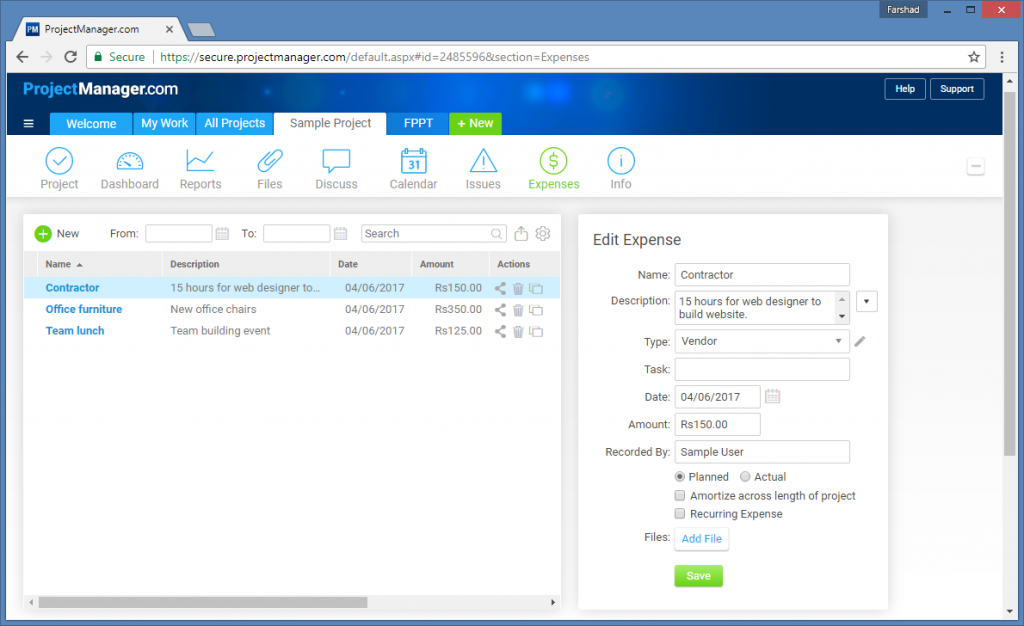Image resolution: width=1024 pixels, height=626 pixels.
Task: Open the Reports section
Action: pyautogui.click(x=200, y=167)
